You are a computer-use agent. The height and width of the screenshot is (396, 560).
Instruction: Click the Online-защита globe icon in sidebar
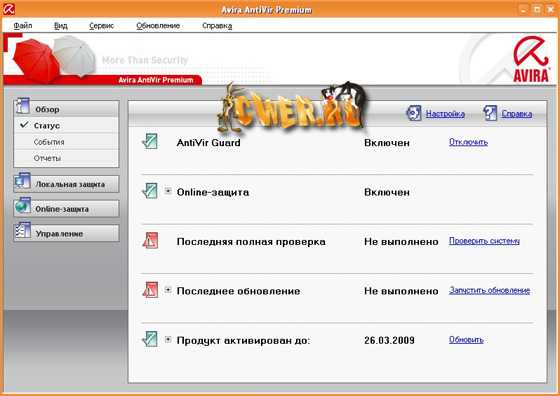click(22, 206)
